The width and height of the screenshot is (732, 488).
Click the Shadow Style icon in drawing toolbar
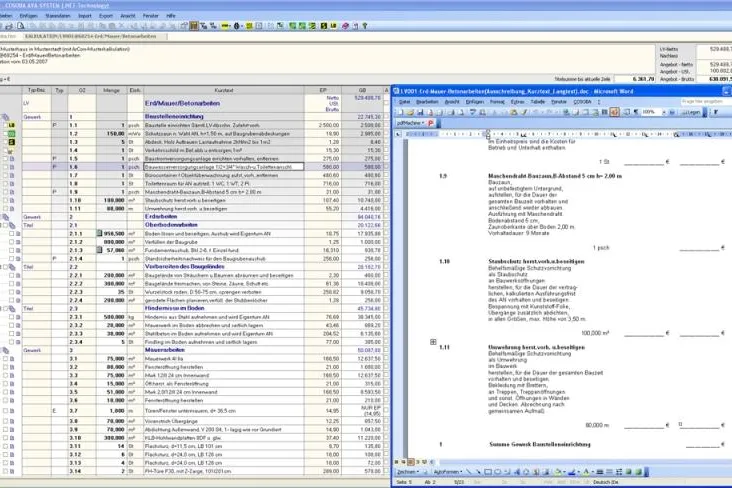coord(628,472)
